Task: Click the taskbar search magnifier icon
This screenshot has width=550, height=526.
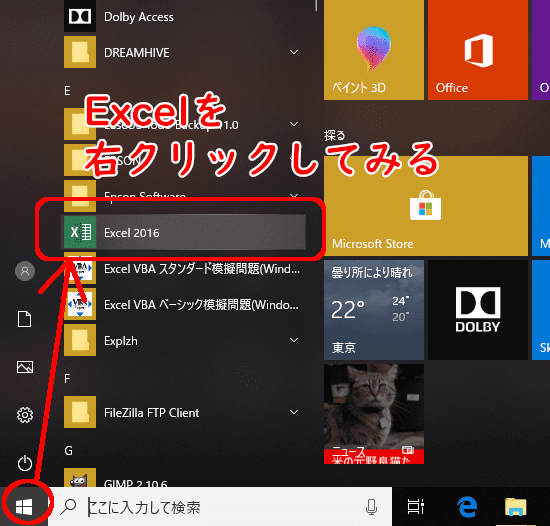Action: pyautogui.click(x=68, y=507)
